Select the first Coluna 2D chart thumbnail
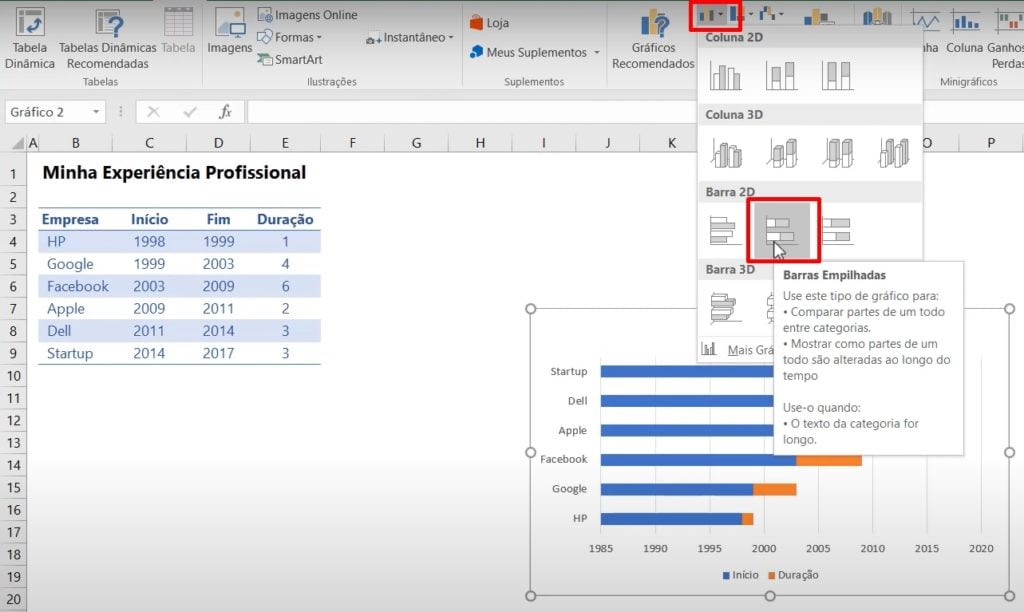Viewport: 1024px width, 612px height. [x=725, y=73]
